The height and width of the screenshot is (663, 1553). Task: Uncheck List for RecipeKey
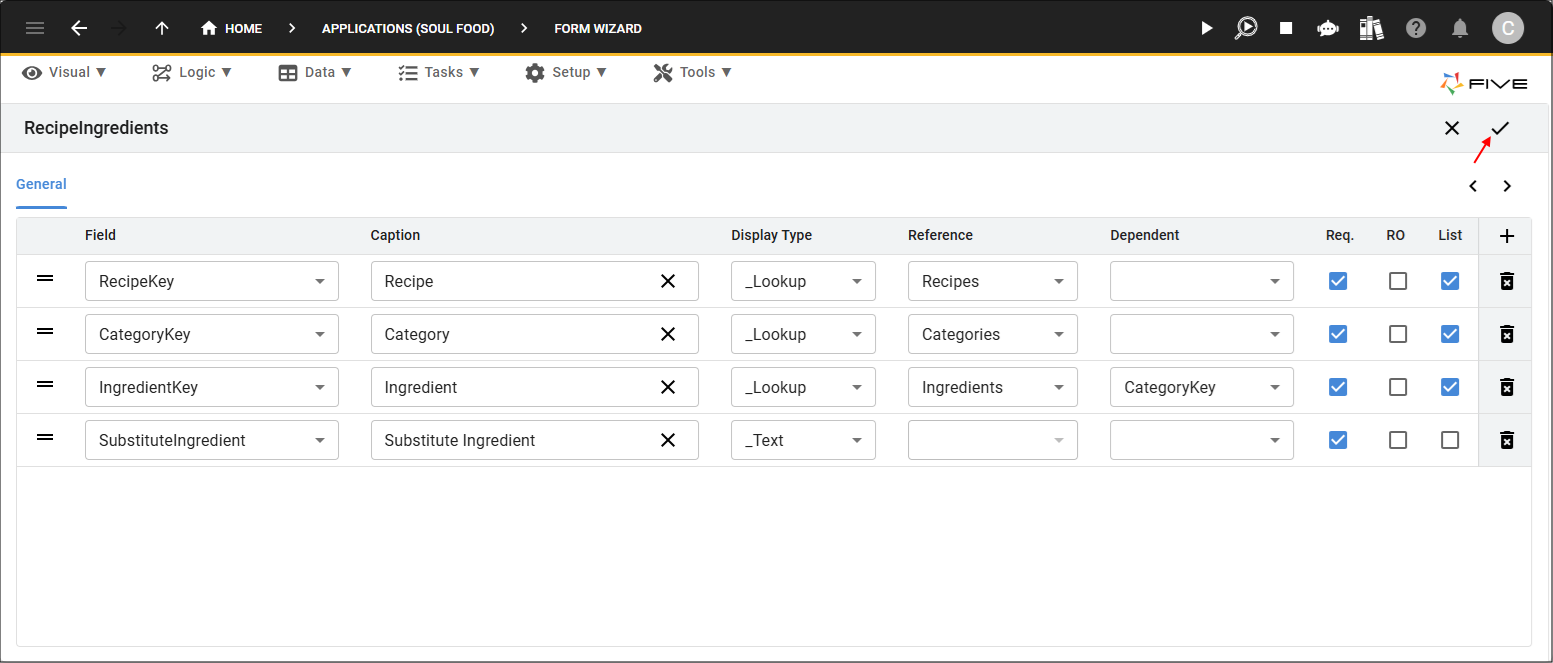click(1450, 281)
